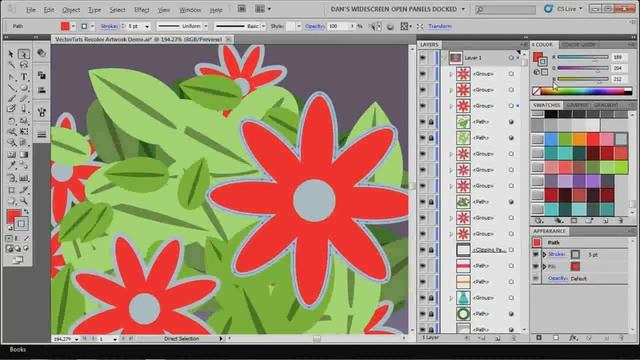Viewport: 640px width, 360px height.
Task: Select the Paintbrush tool
Action: (x=11, y=99)
